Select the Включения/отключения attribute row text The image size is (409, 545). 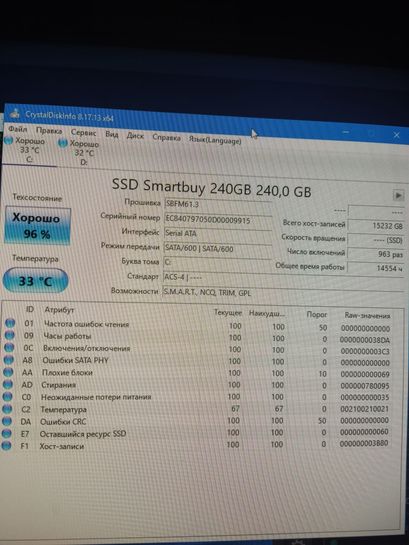coord(87,348)
